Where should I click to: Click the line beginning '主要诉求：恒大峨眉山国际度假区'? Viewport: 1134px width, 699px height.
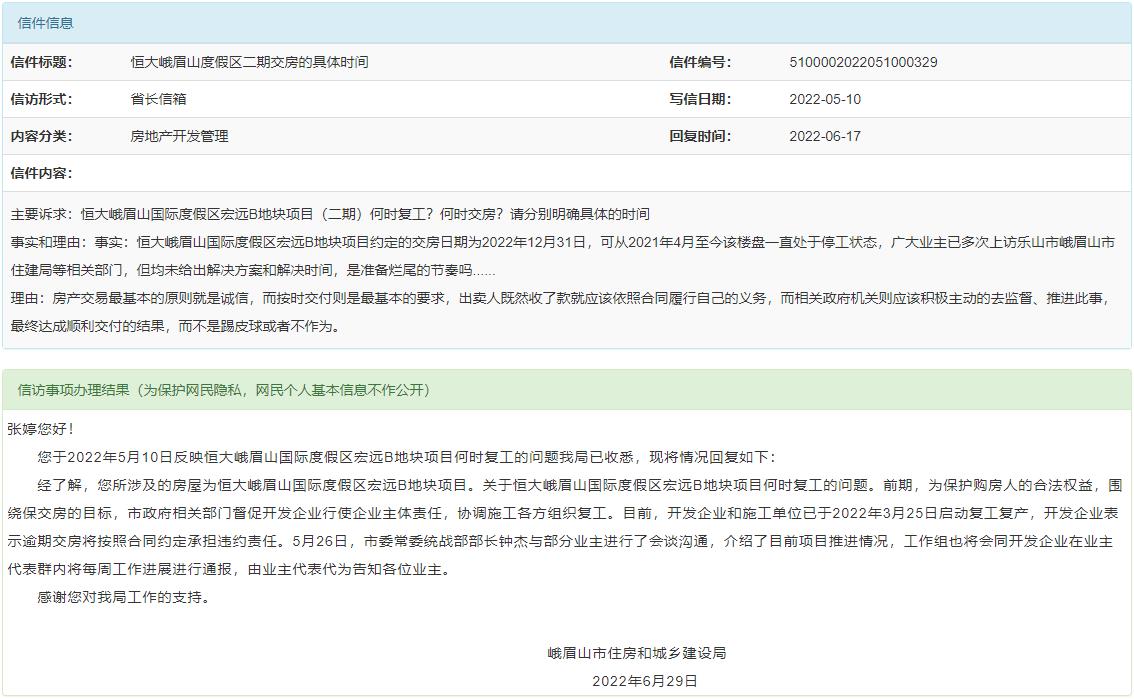(x=330, y=214)
